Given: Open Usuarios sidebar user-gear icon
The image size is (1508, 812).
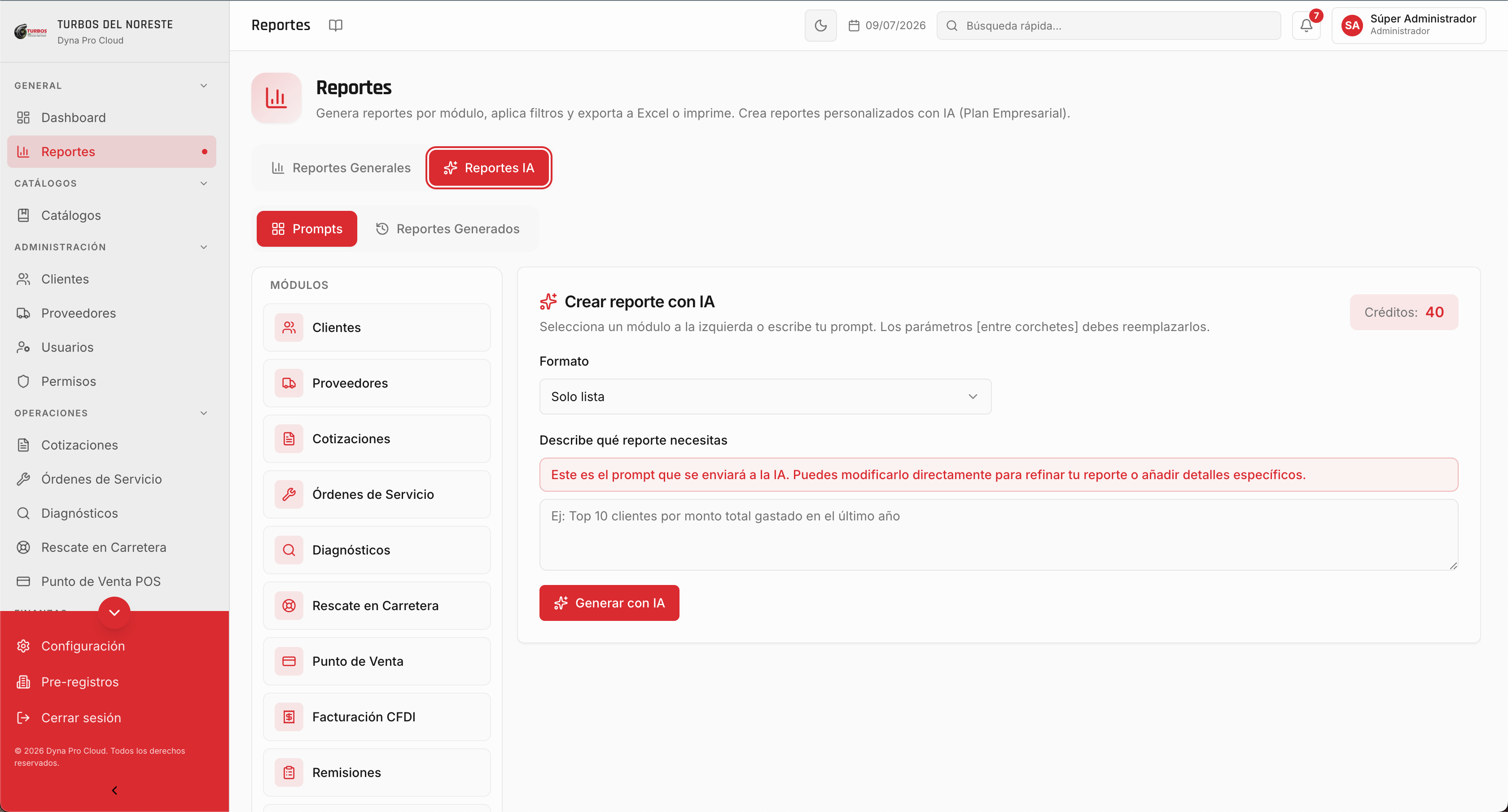Looking at the screenshot, I should (23, 347).
